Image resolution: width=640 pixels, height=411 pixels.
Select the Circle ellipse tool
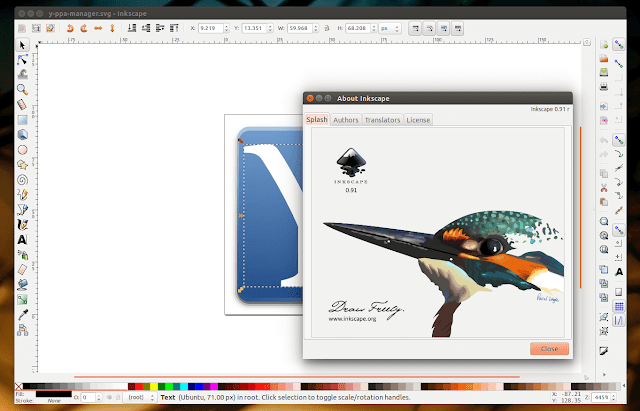22,150
